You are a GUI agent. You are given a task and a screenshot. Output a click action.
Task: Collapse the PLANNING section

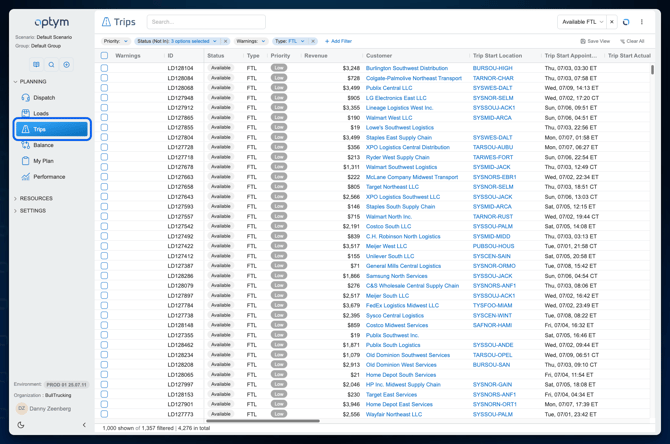click(30, 82)
